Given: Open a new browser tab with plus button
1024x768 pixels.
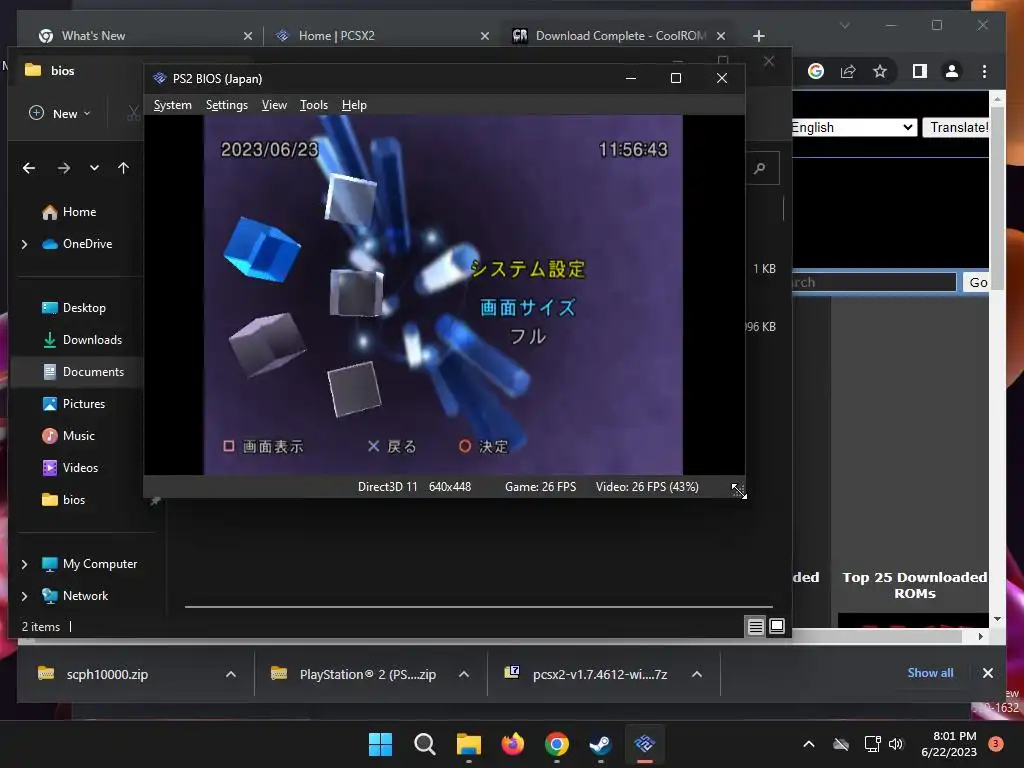Looking at the screenshot, I should pos(758,36).
